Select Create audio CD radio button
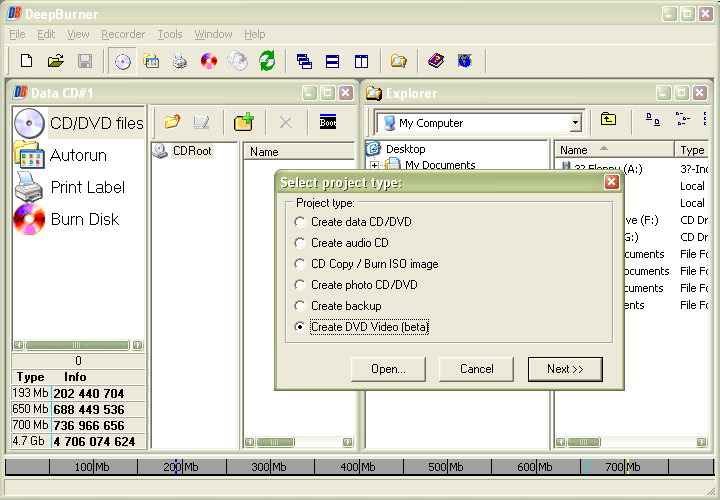 299,243
